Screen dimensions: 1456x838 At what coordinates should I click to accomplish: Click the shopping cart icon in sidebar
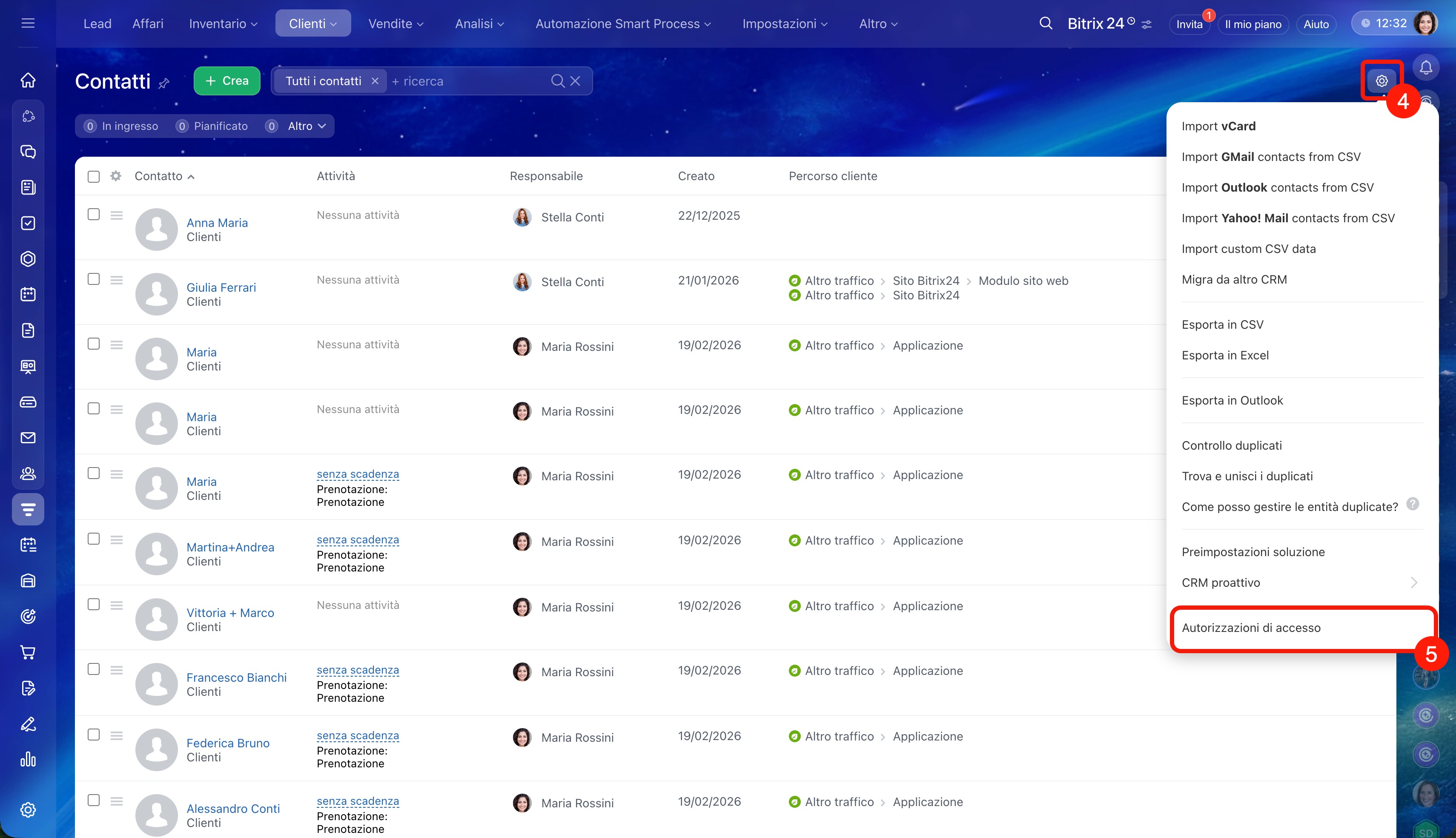(28, 652)
